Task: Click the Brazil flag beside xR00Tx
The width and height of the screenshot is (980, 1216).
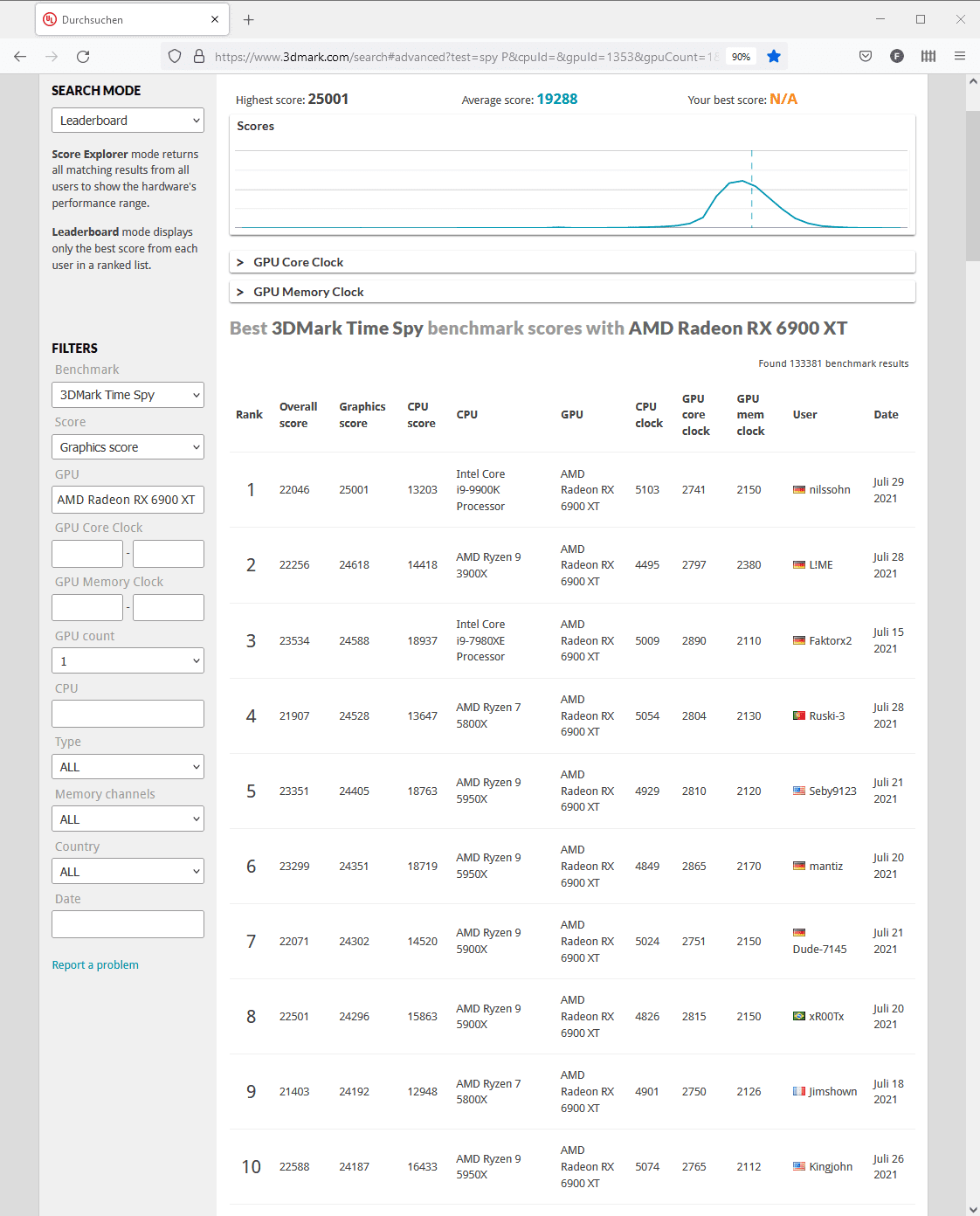Action: [799, 1016]
